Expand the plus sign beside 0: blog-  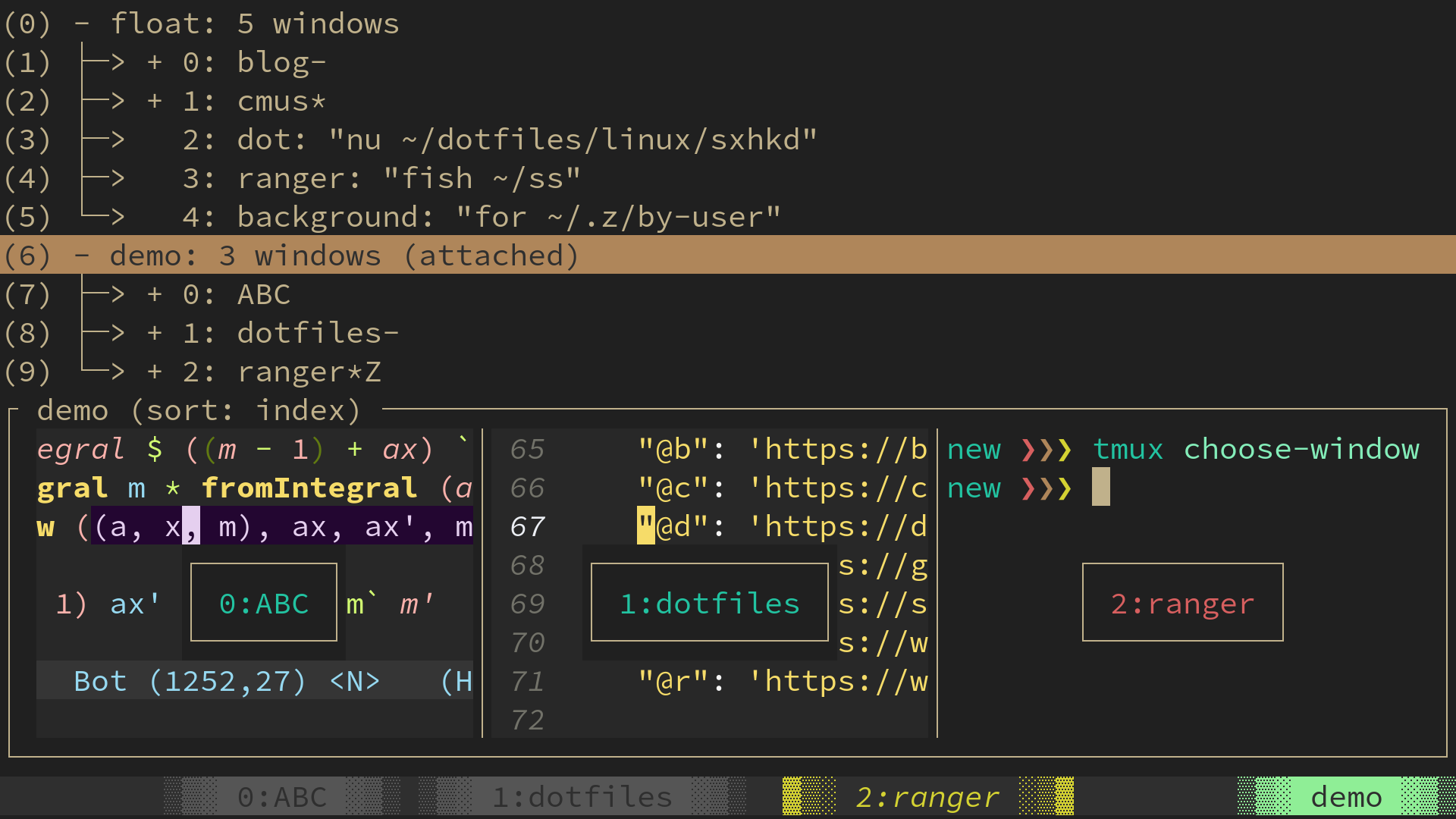point(155,62)
